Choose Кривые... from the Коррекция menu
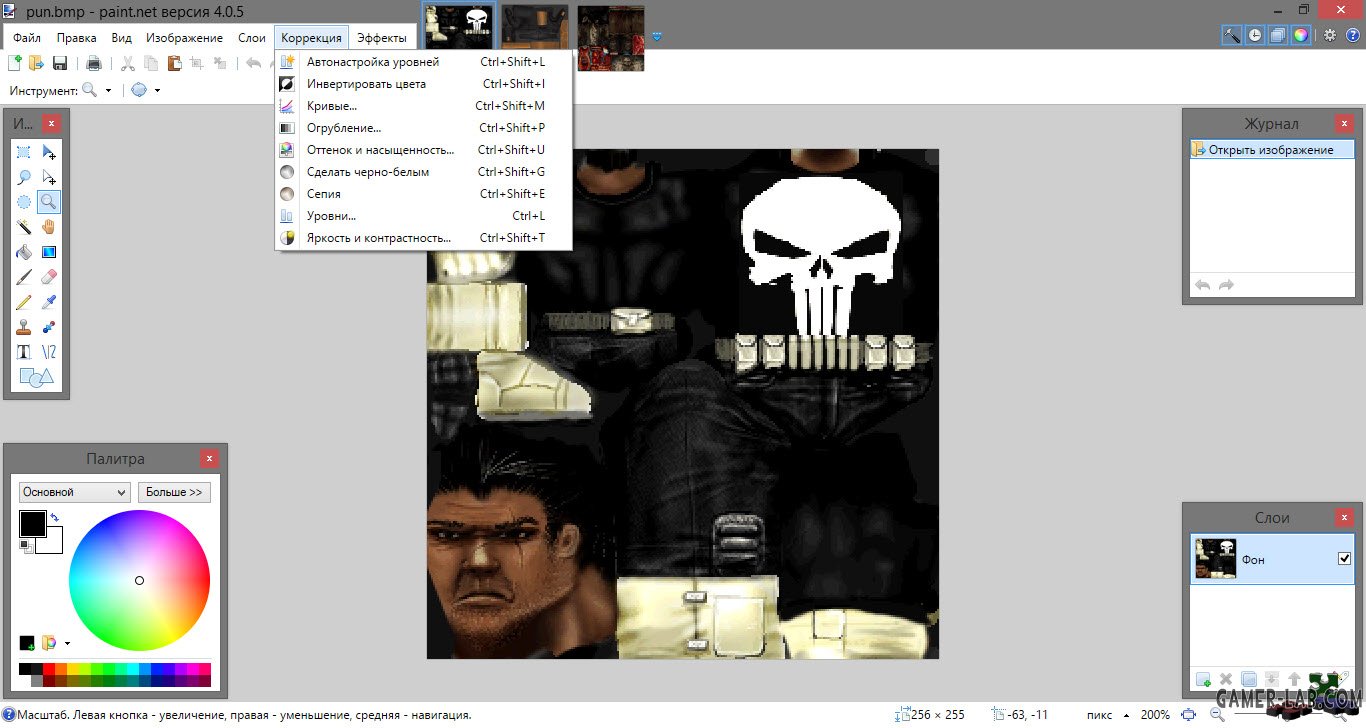 (x=423, y=106)
